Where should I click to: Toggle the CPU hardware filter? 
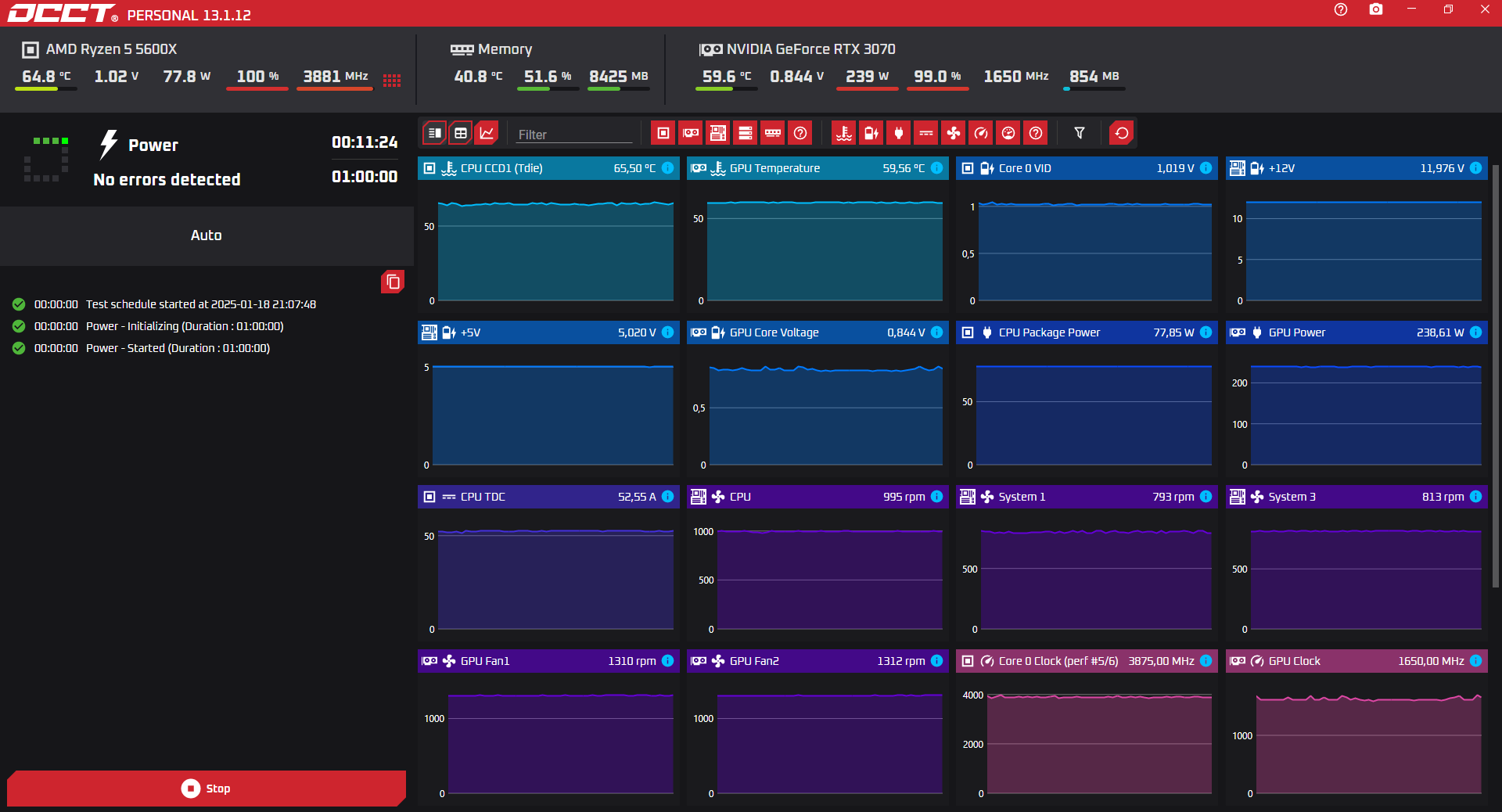click(x=663, y=133)
